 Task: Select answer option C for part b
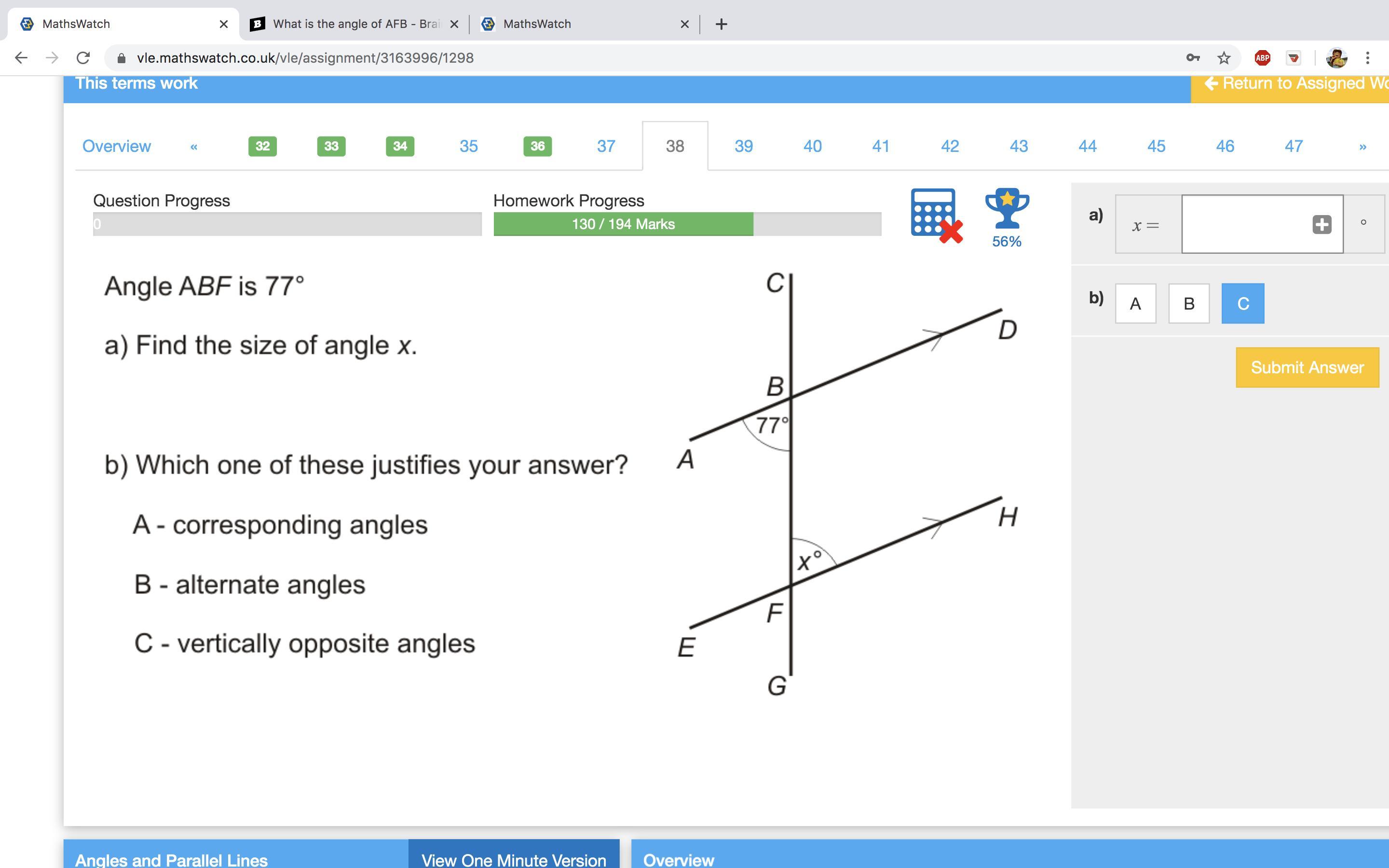(x=1243, y=304)
